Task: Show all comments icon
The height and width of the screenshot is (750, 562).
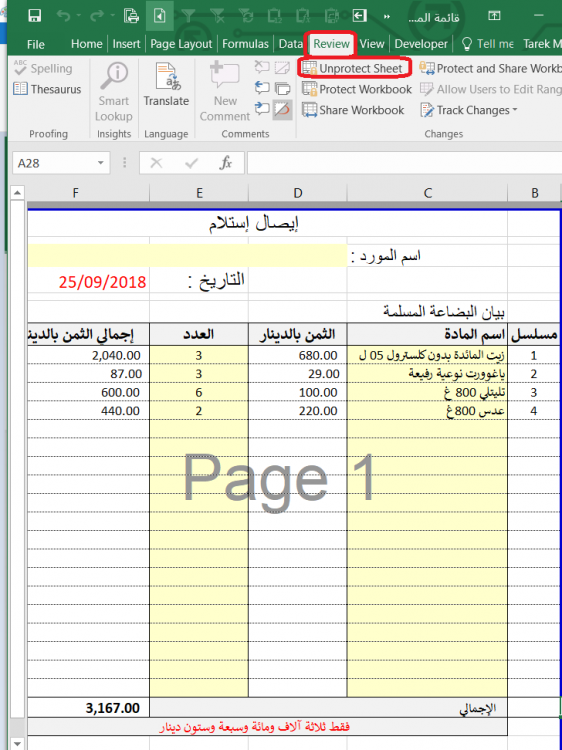Action: click(x=283, y=88)
